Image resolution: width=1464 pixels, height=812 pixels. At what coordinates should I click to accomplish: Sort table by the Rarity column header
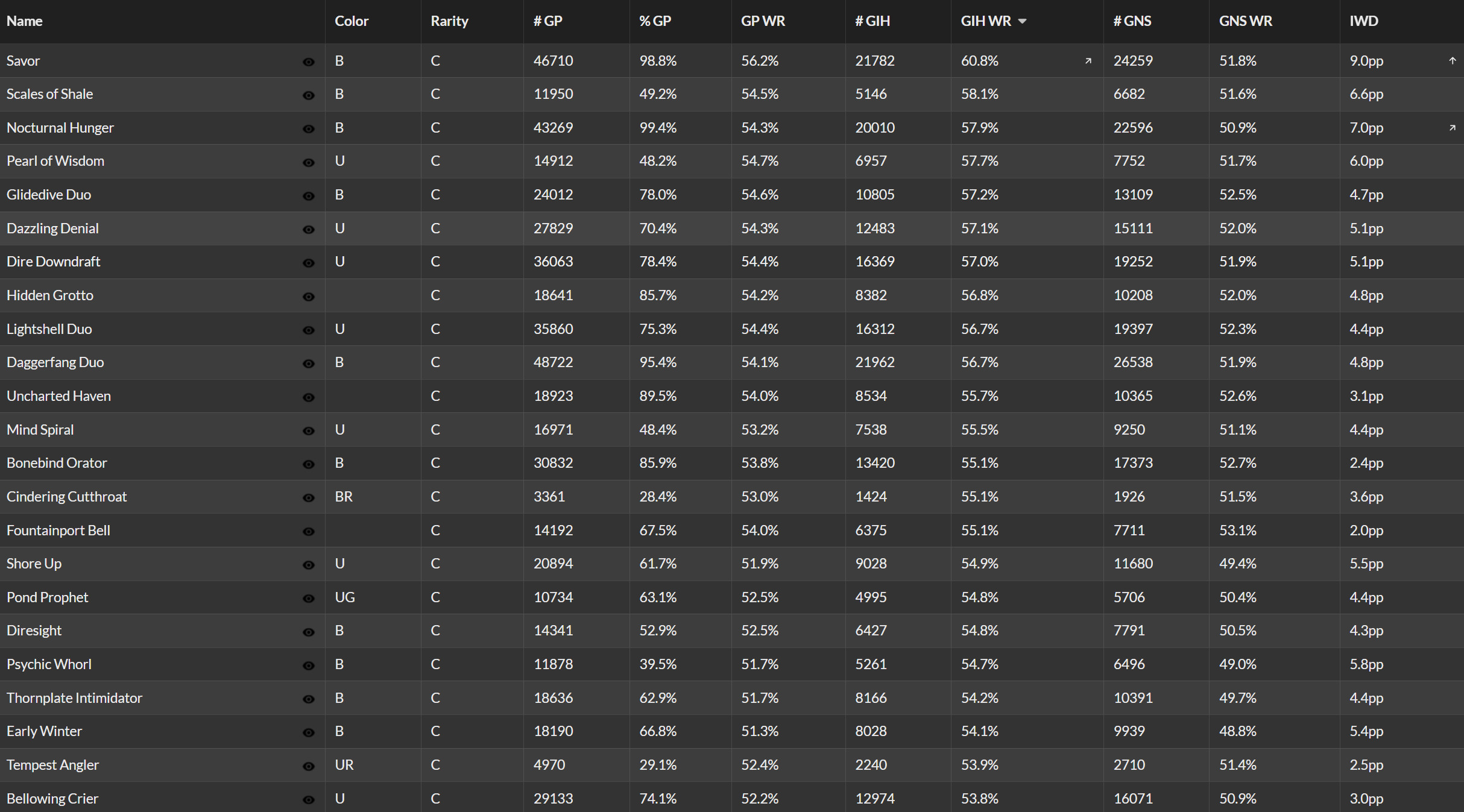point(449,21)
